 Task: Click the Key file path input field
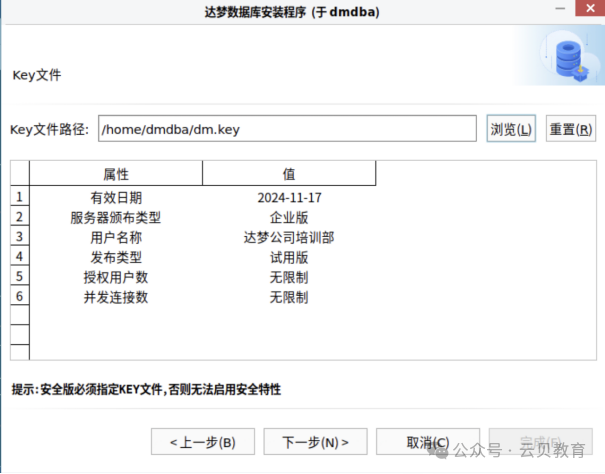click(x=287, y=129)
